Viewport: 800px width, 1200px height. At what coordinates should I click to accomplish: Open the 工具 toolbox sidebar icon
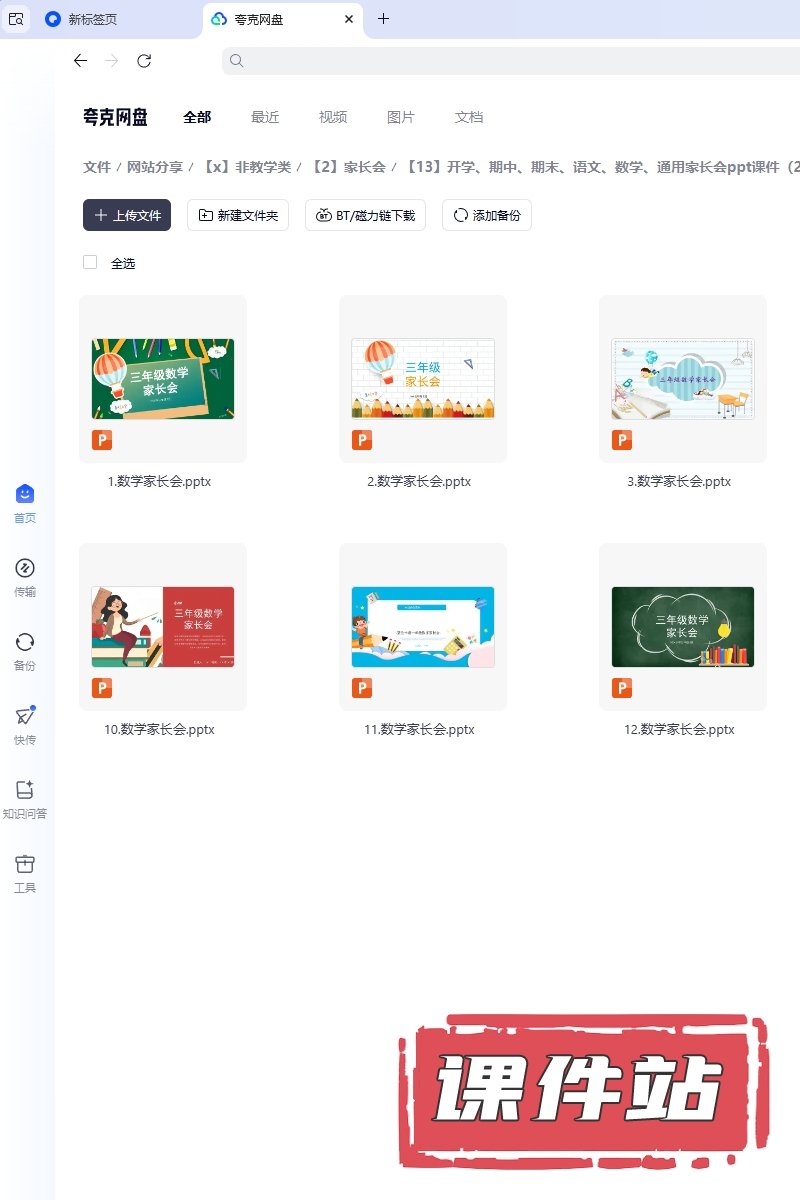pyautogui.click(x=25, y=865)
